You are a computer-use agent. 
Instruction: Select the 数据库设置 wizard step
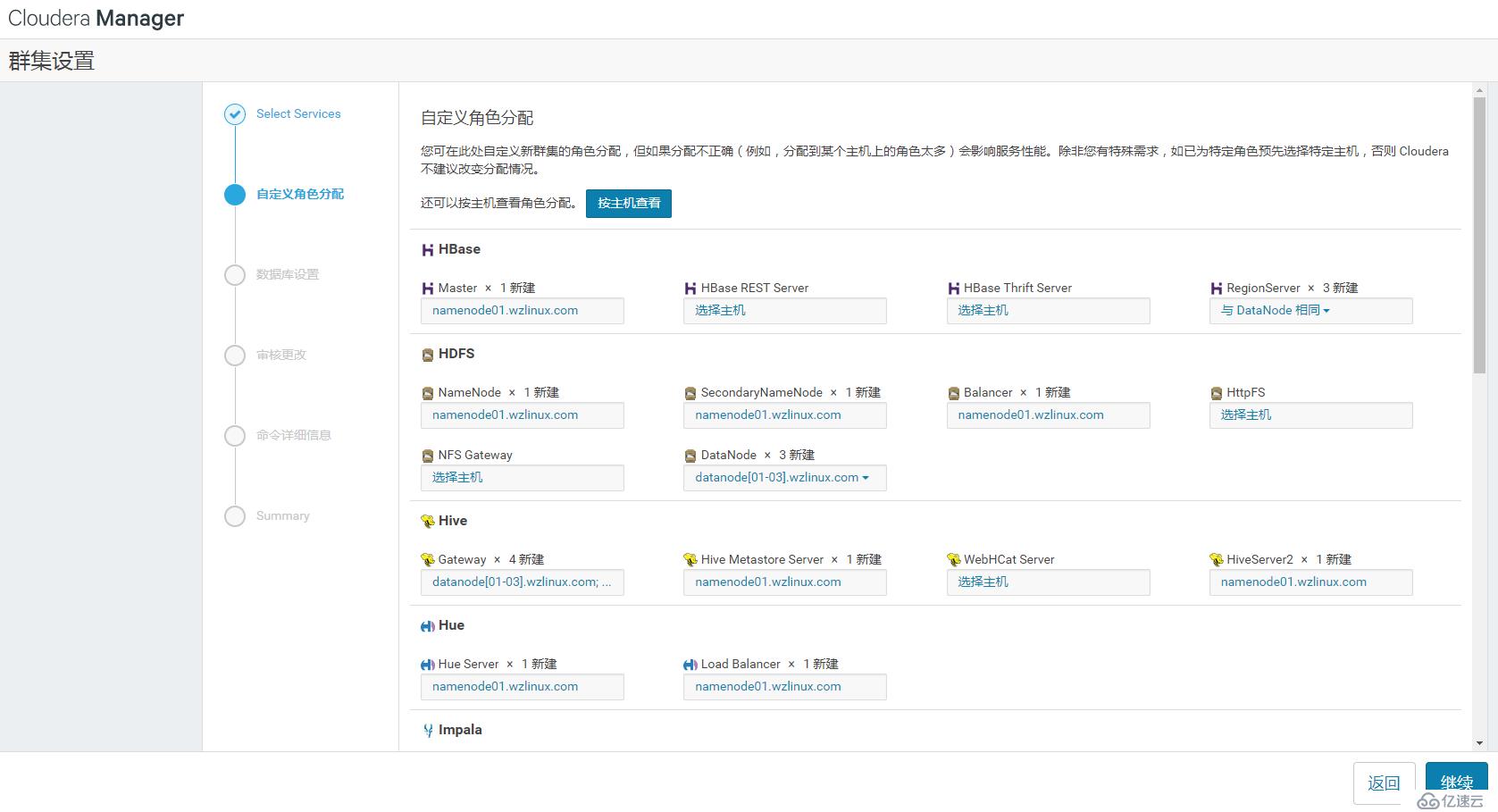[288, 274]
